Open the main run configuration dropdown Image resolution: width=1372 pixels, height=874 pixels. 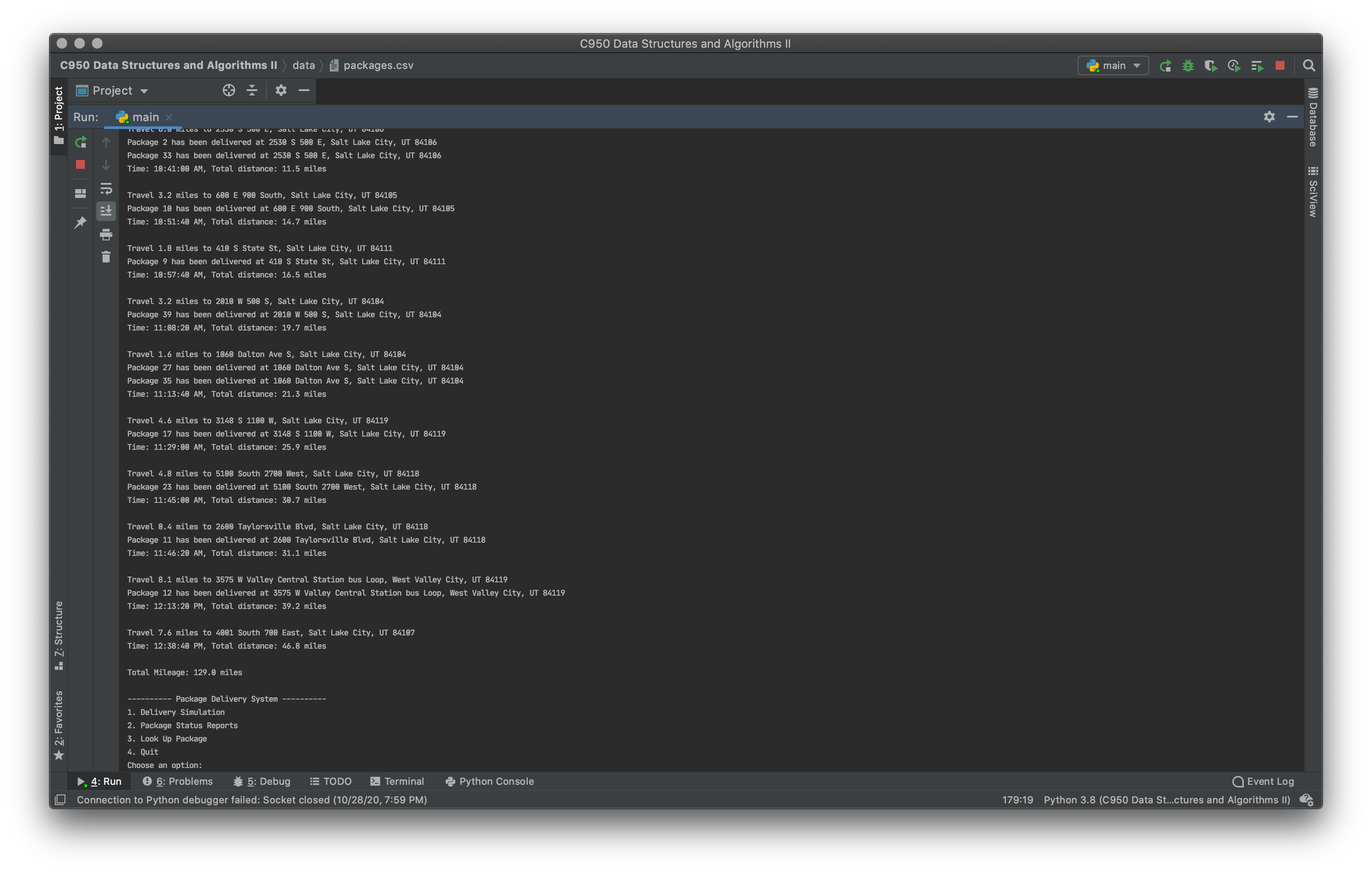coord(1113,66)
